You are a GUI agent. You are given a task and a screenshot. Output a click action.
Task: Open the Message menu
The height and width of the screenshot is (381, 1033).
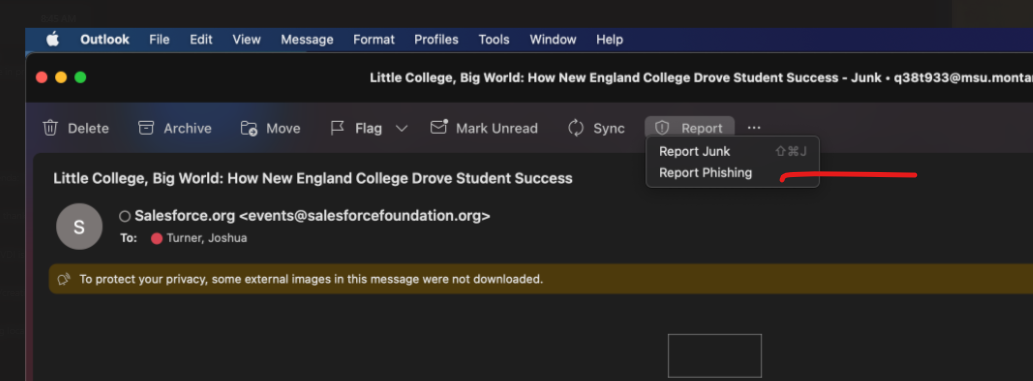click(307, 40)
